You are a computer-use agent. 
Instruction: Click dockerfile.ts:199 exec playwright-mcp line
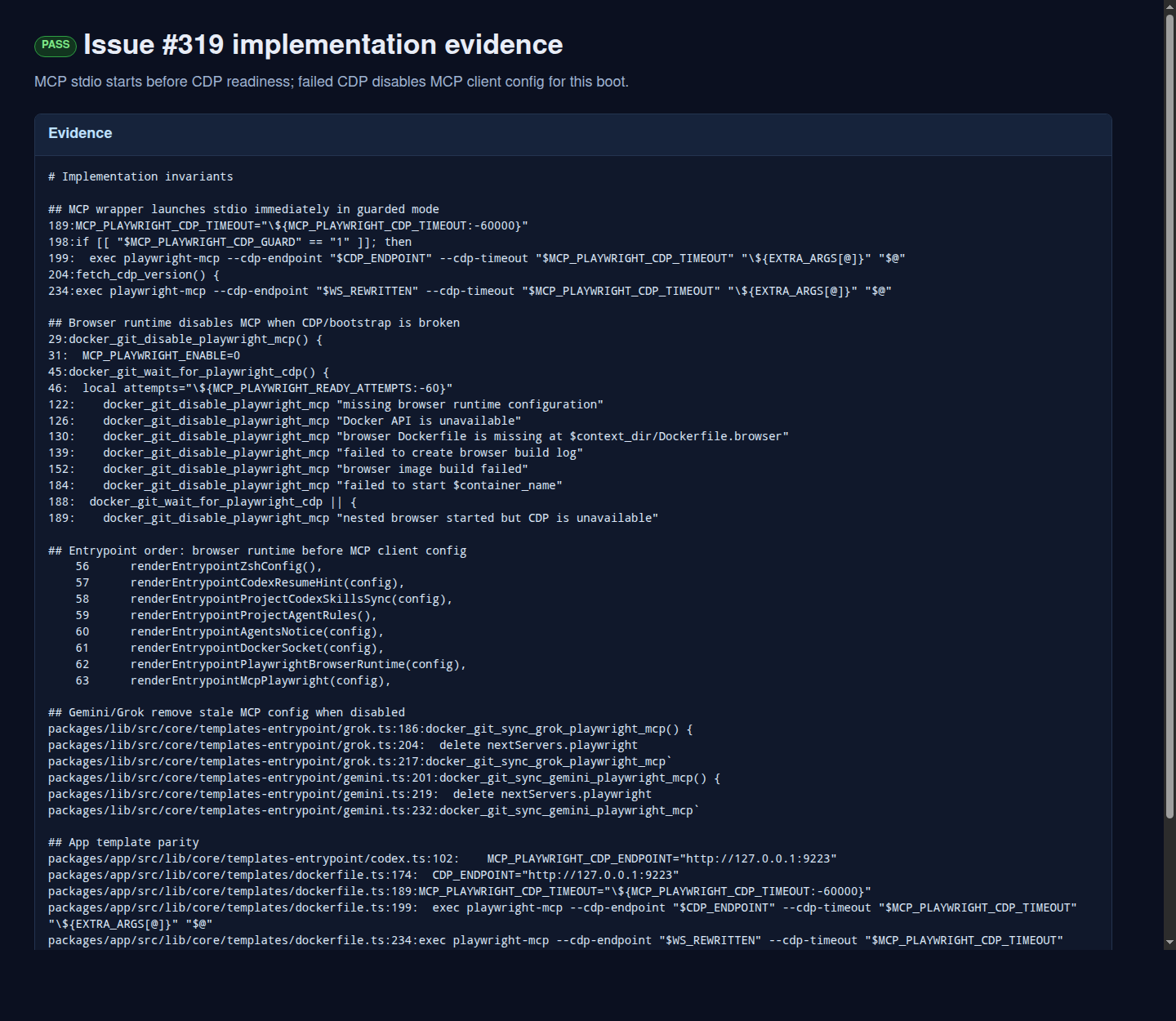point(563,916)
